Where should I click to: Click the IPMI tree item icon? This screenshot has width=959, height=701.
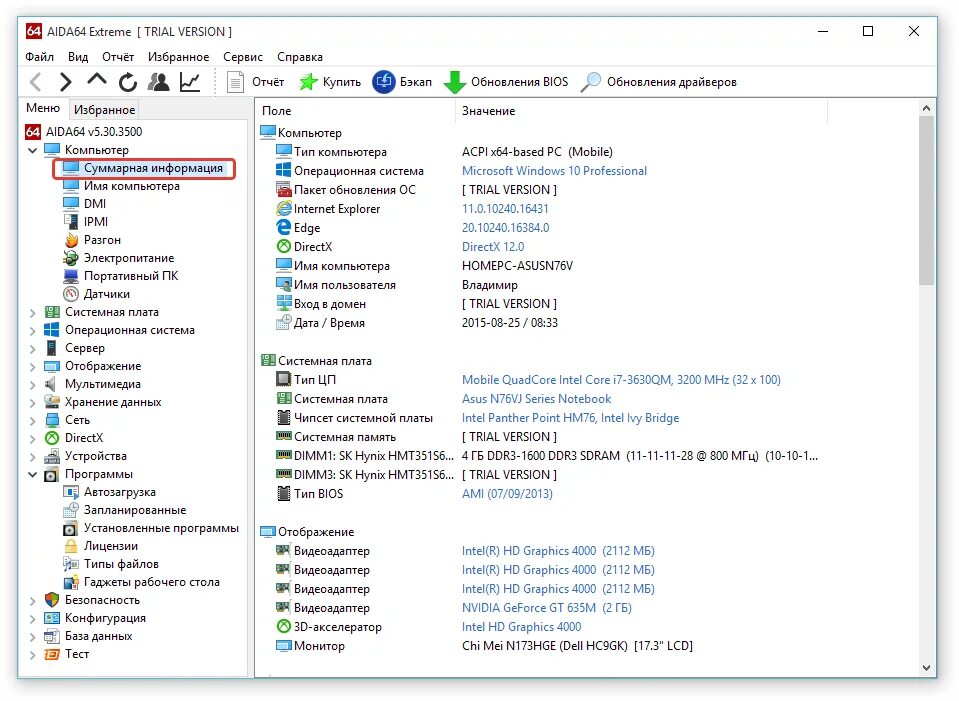coord(71,221)
